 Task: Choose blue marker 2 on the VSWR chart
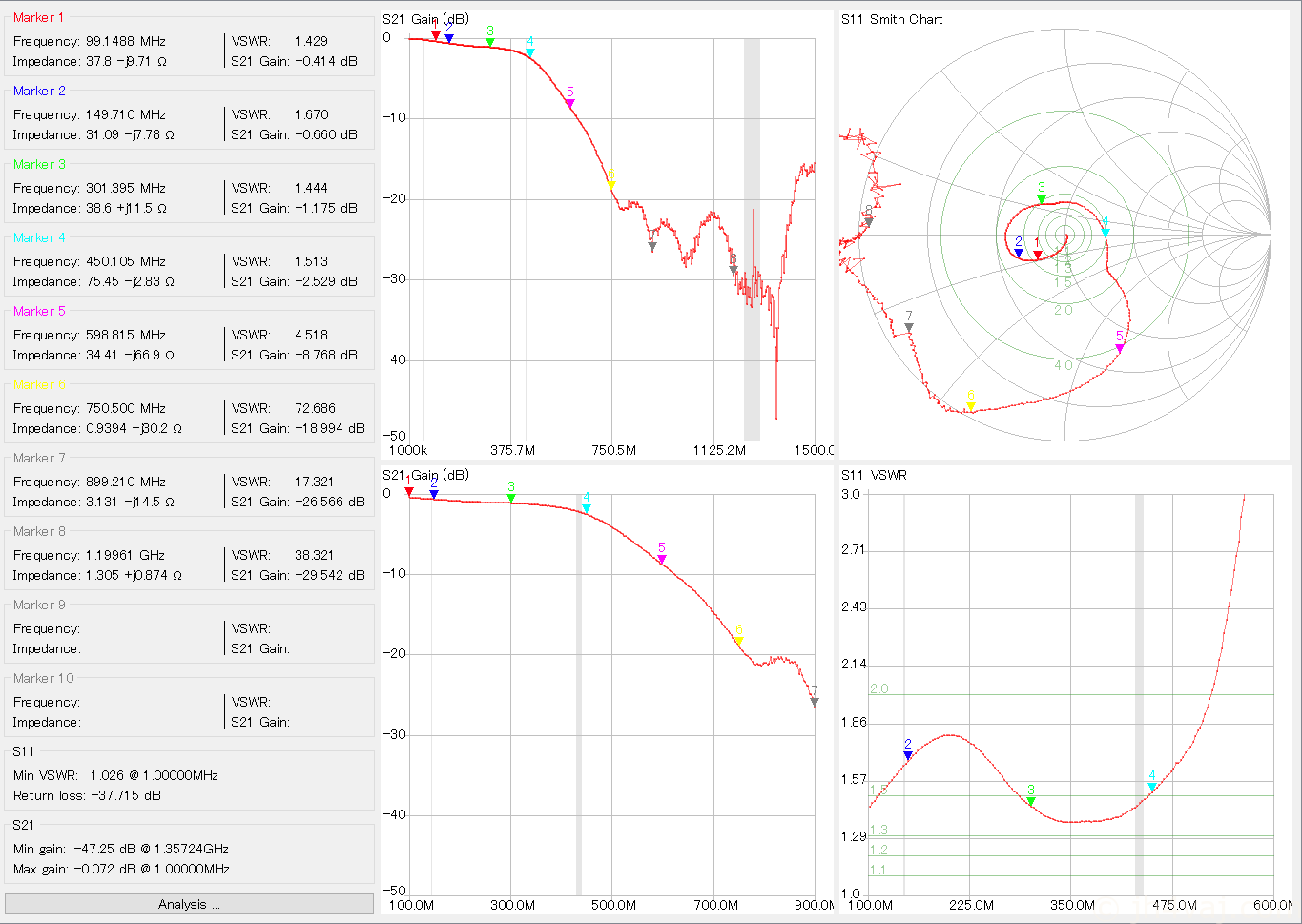(x=908, y=755)
